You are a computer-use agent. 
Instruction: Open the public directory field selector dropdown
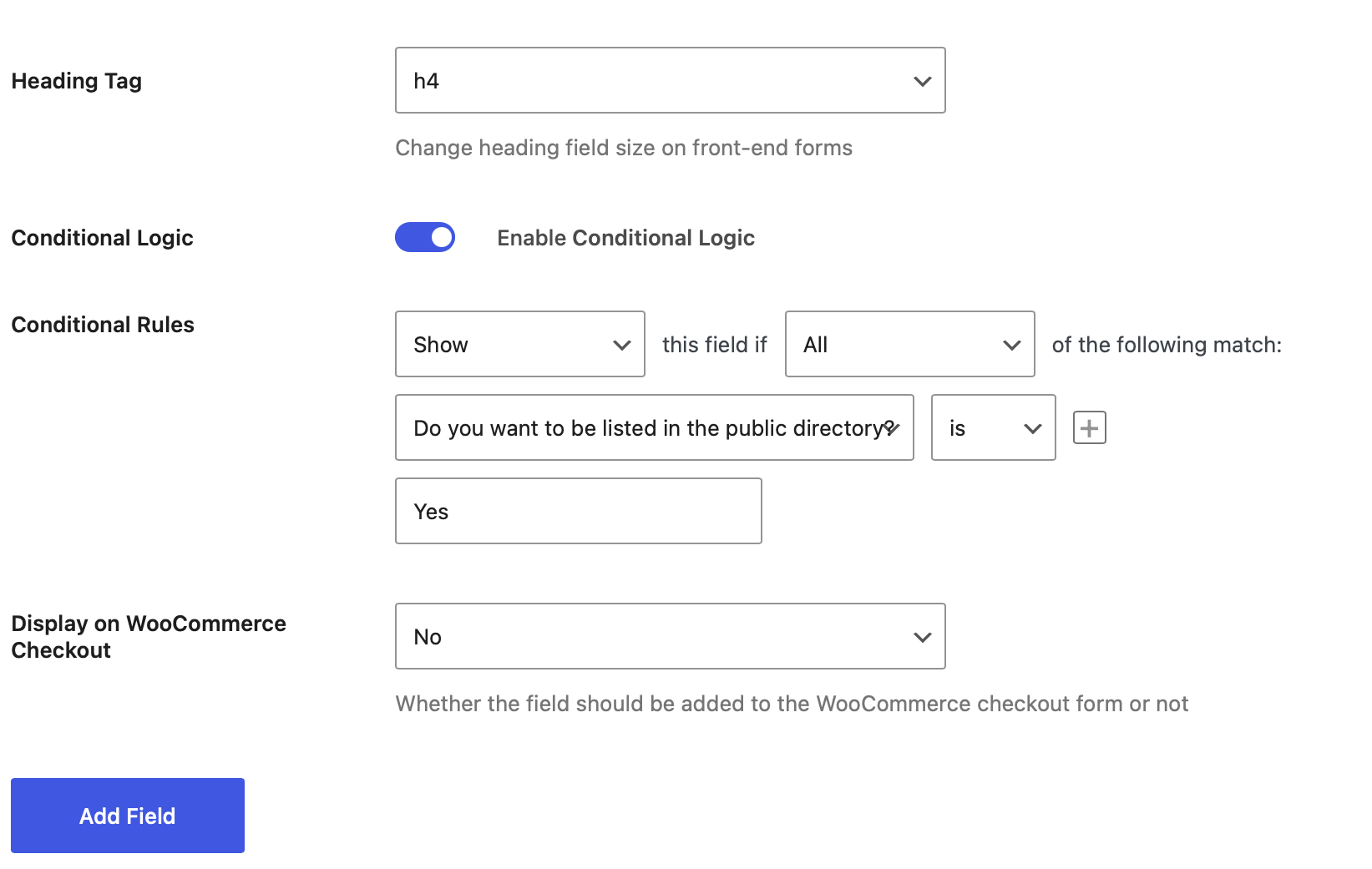654,427
